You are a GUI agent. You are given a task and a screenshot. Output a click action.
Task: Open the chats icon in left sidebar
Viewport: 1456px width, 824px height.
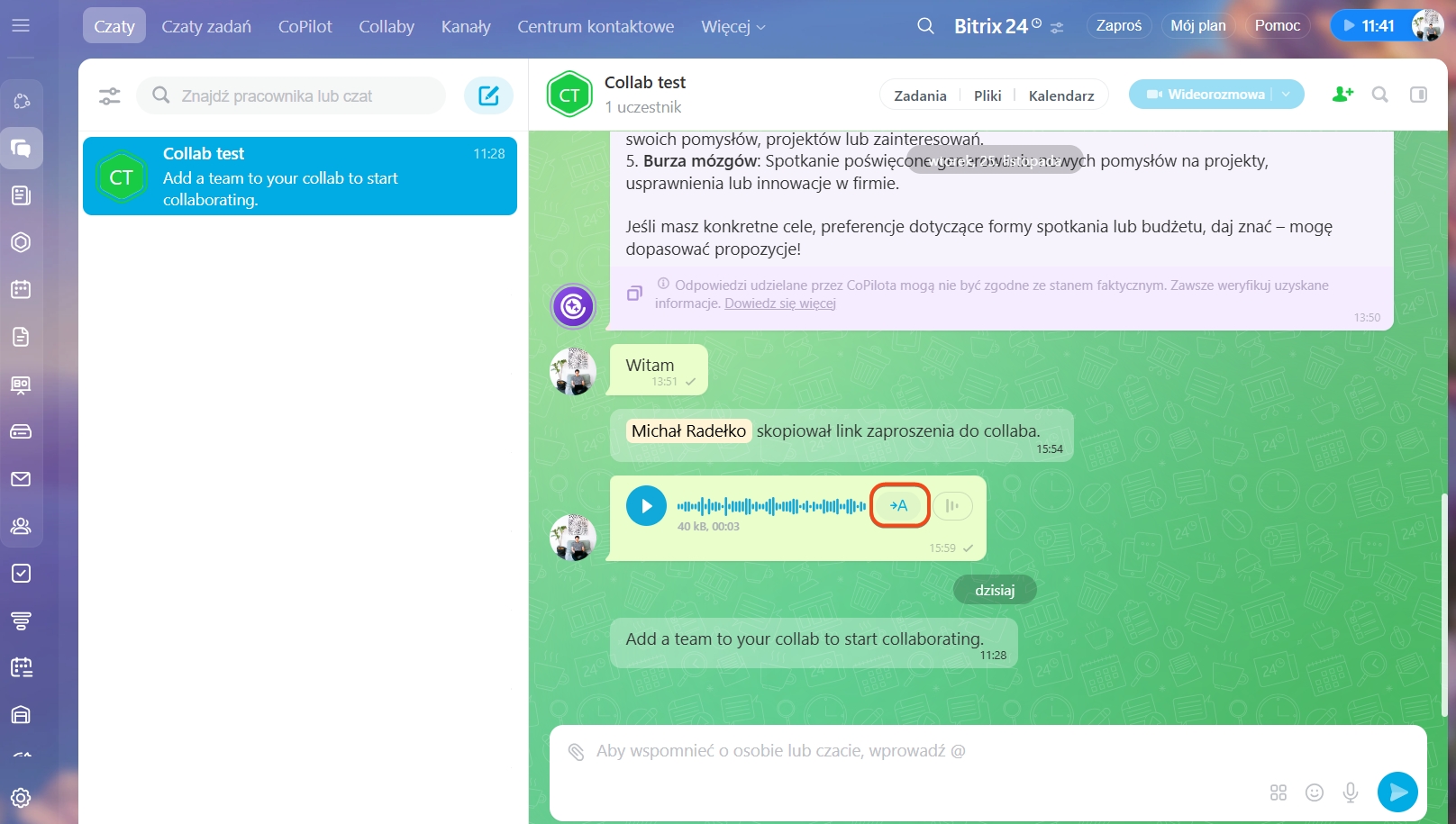click(x=21, y=149)
